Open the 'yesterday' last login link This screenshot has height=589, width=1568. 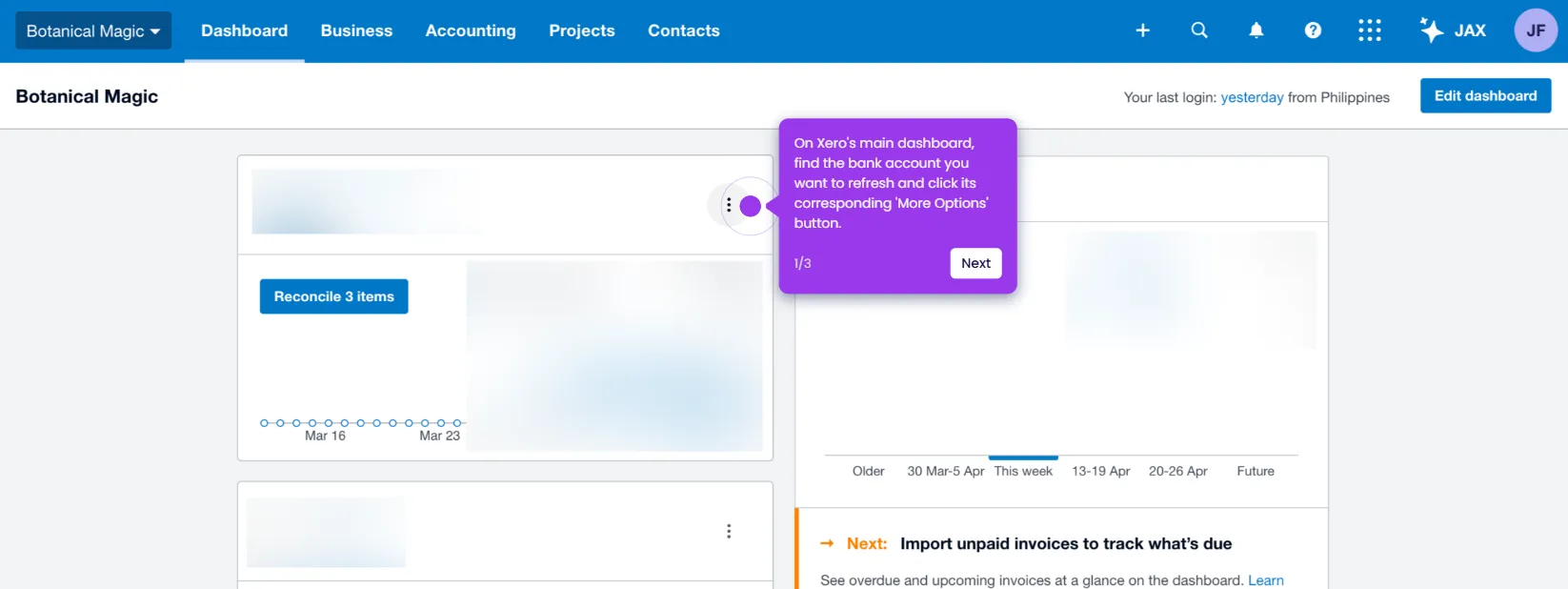coord(1252,97)
